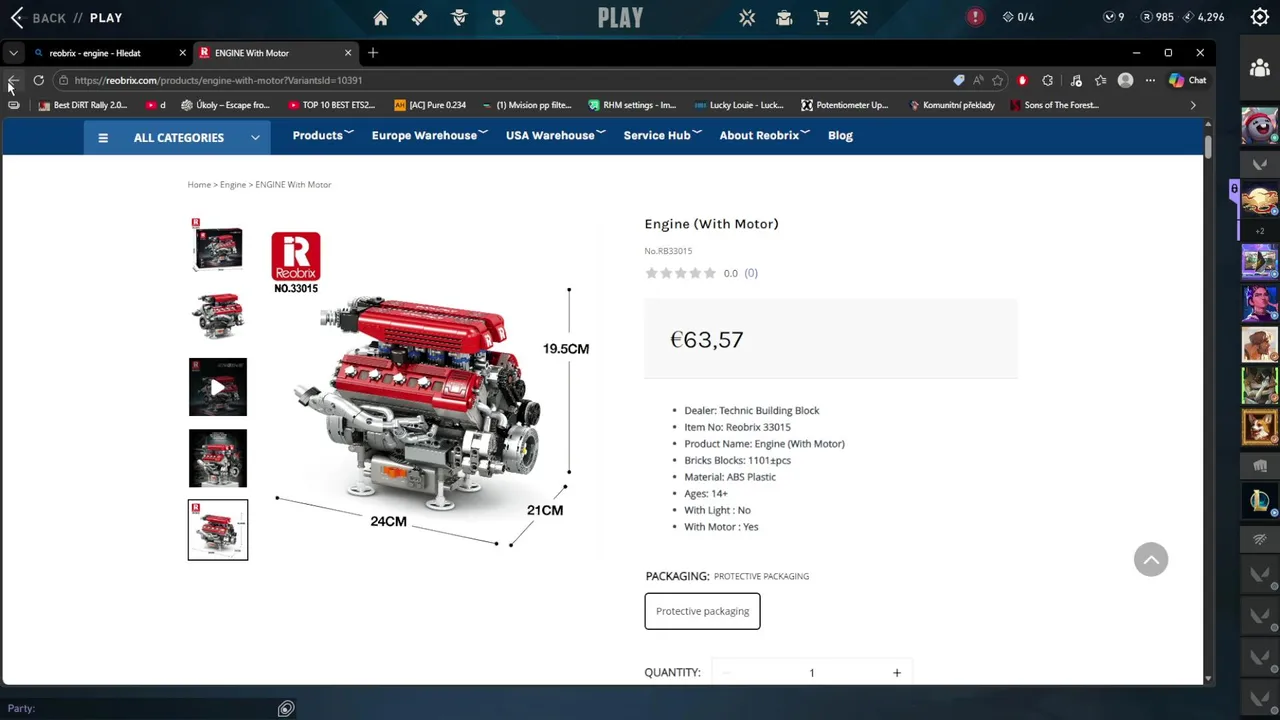Viewport: 1280px width, 720px height.
Task: Expand the ALL CATEGORIES dropdown
Action: [x=178, y=137]
